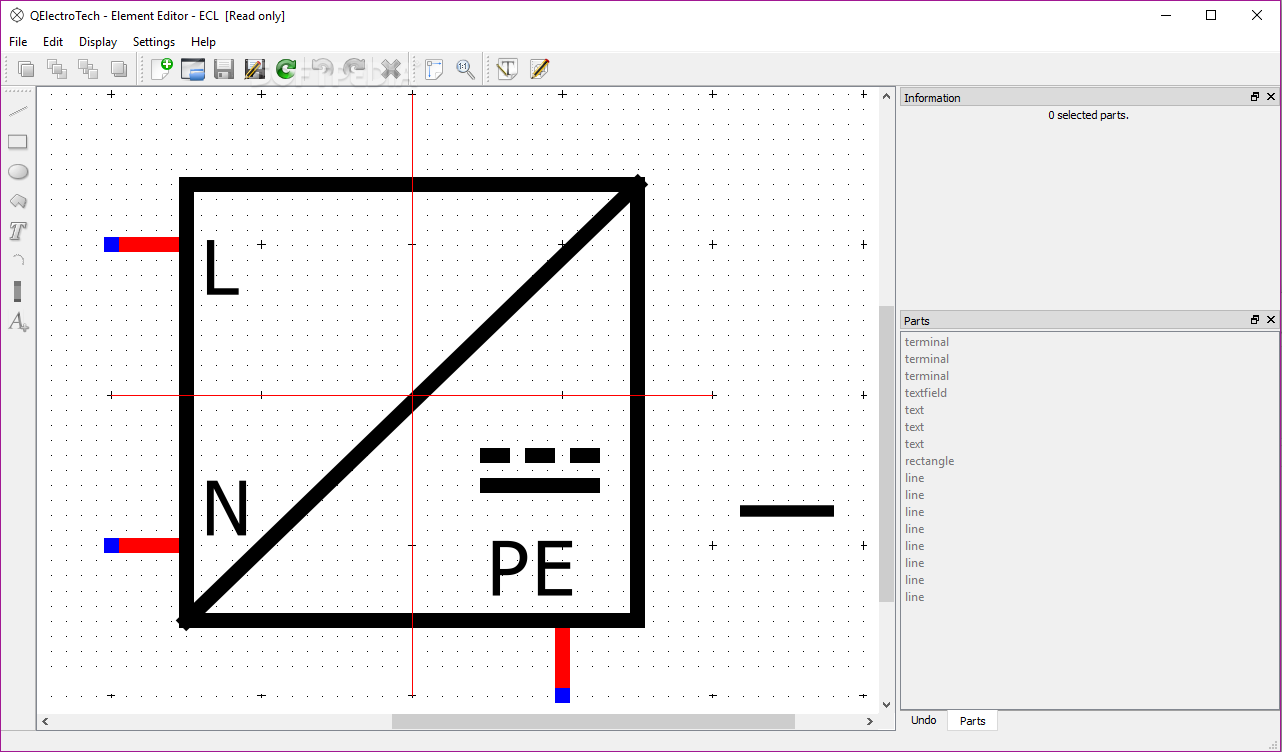Click the N text label on canvas
This screenshot has height=752, width=1282.
coord(226,509)
